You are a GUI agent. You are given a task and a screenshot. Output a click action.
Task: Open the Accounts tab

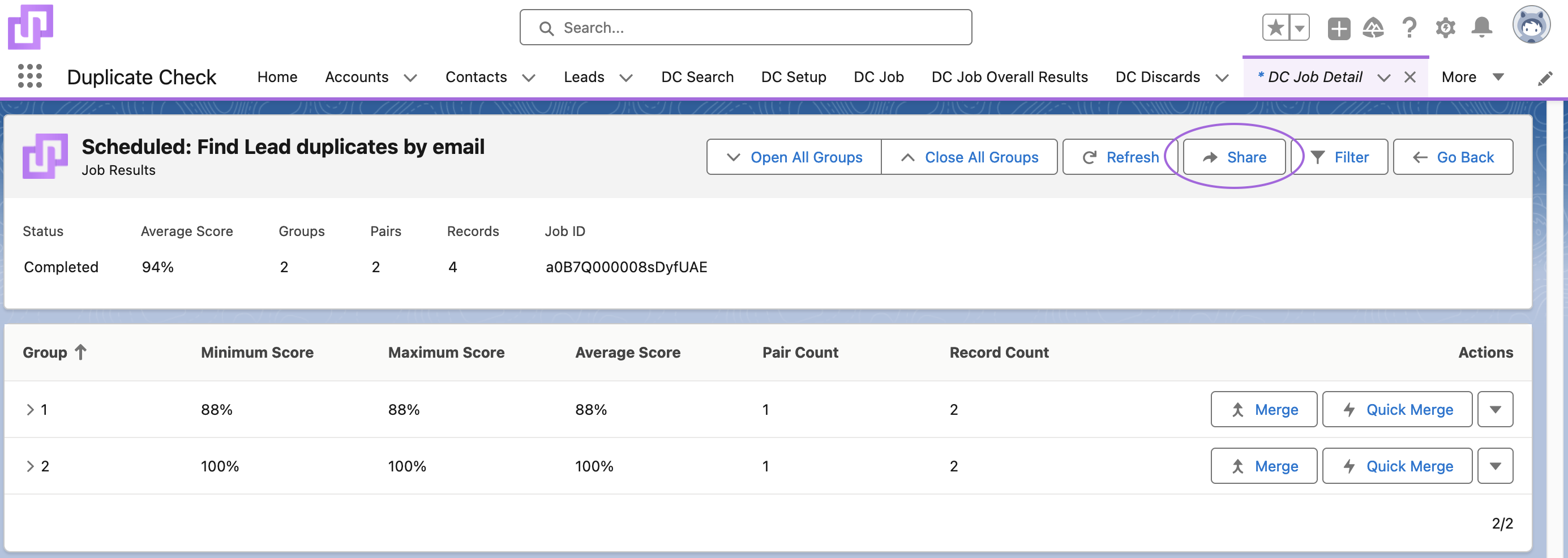point(357,78)
